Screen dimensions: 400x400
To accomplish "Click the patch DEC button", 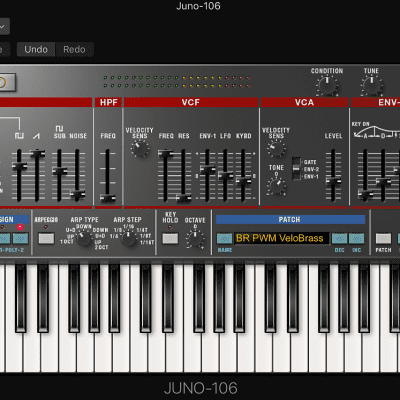I will 339,239.
